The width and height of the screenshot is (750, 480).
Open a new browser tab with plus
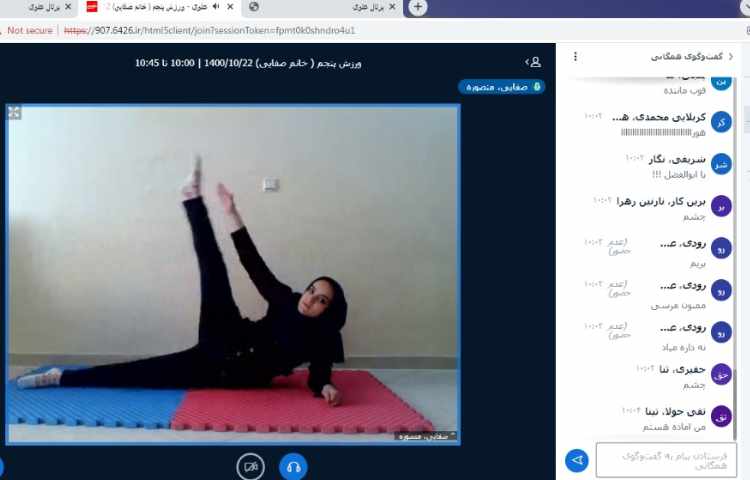coord(418,7)
